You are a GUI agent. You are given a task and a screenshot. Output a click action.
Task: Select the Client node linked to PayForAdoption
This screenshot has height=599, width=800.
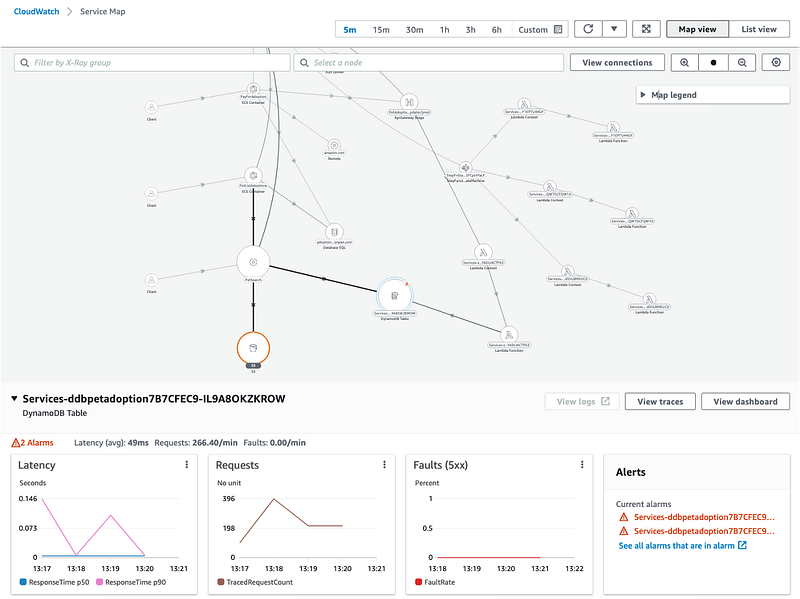click(x=152, y=107)
